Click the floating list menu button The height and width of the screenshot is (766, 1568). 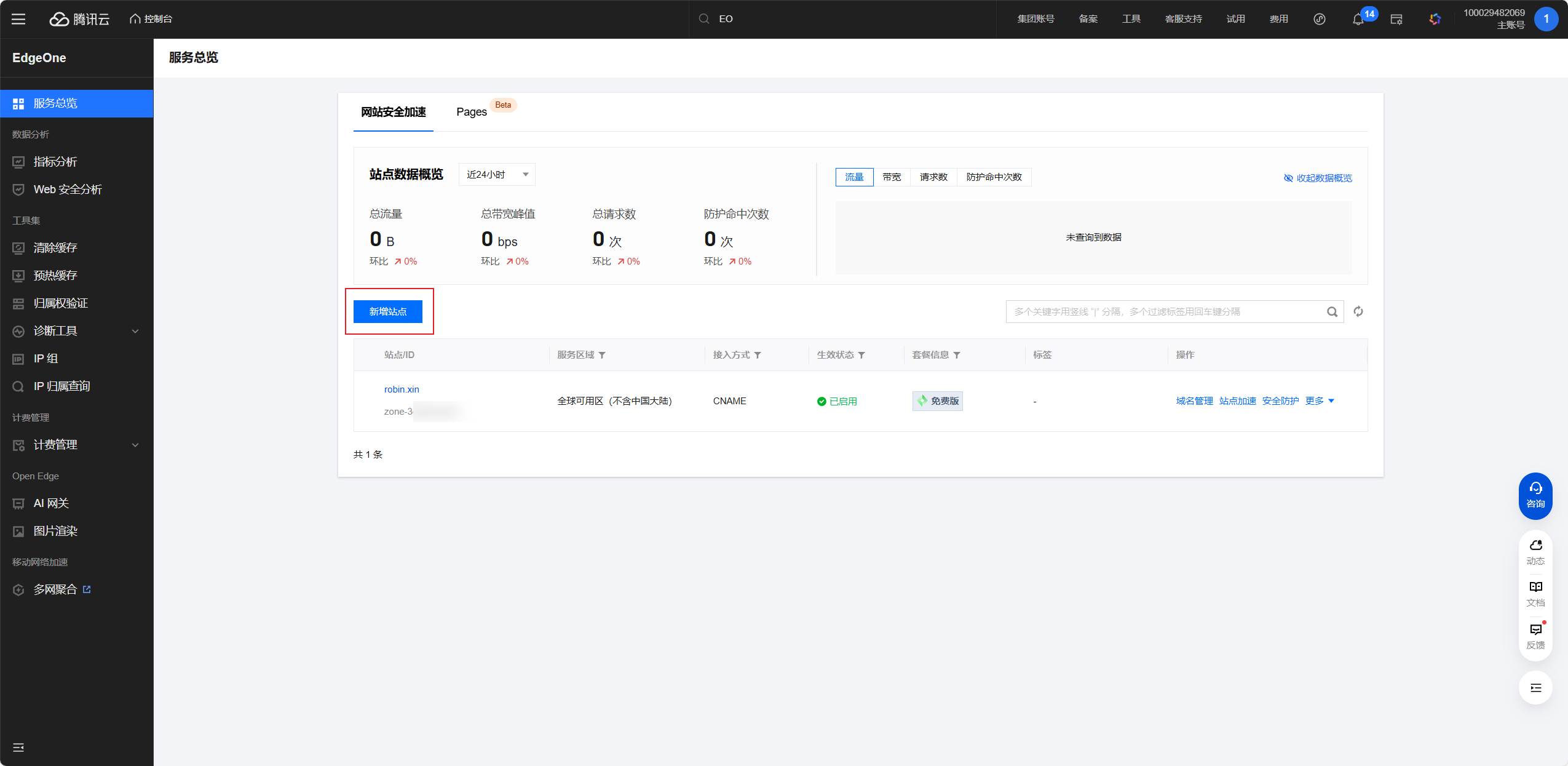1535,688
